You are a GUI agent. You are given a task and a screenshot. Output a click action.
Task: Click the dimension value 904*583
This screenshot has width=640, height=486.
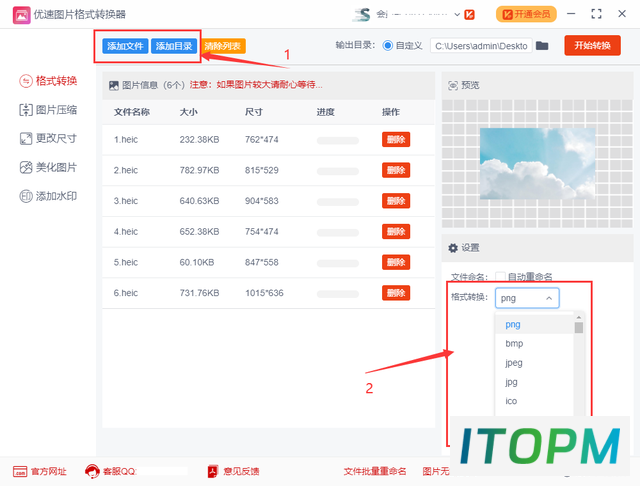262,201
